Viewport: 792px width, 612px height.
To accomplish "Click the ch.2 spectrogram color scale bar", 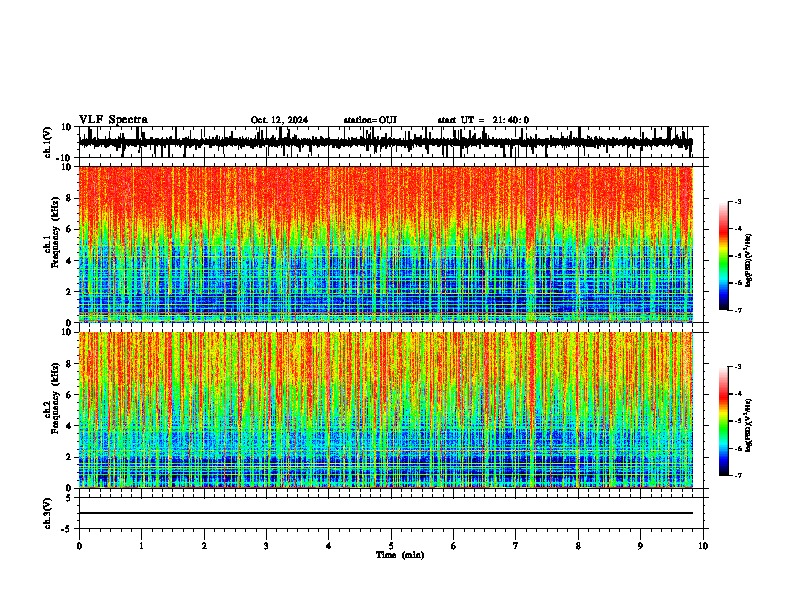I will [723, 421].
